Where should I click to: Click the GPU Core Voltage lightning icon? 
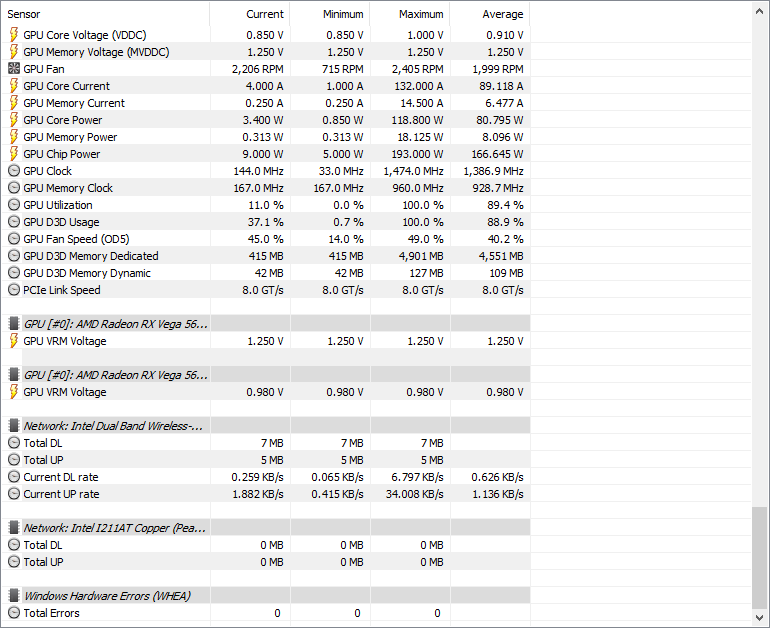14,35
